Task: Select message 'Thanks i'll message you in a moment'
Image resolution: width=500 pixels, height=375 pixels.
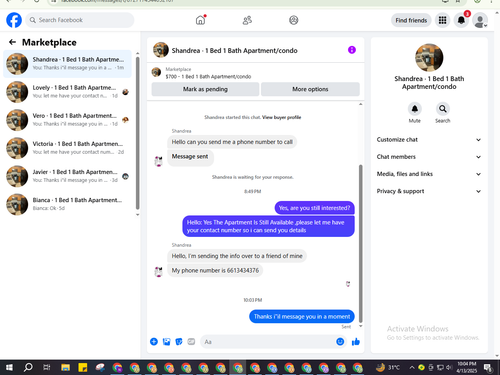Action: pyautogui.click(x=302, y=316)
